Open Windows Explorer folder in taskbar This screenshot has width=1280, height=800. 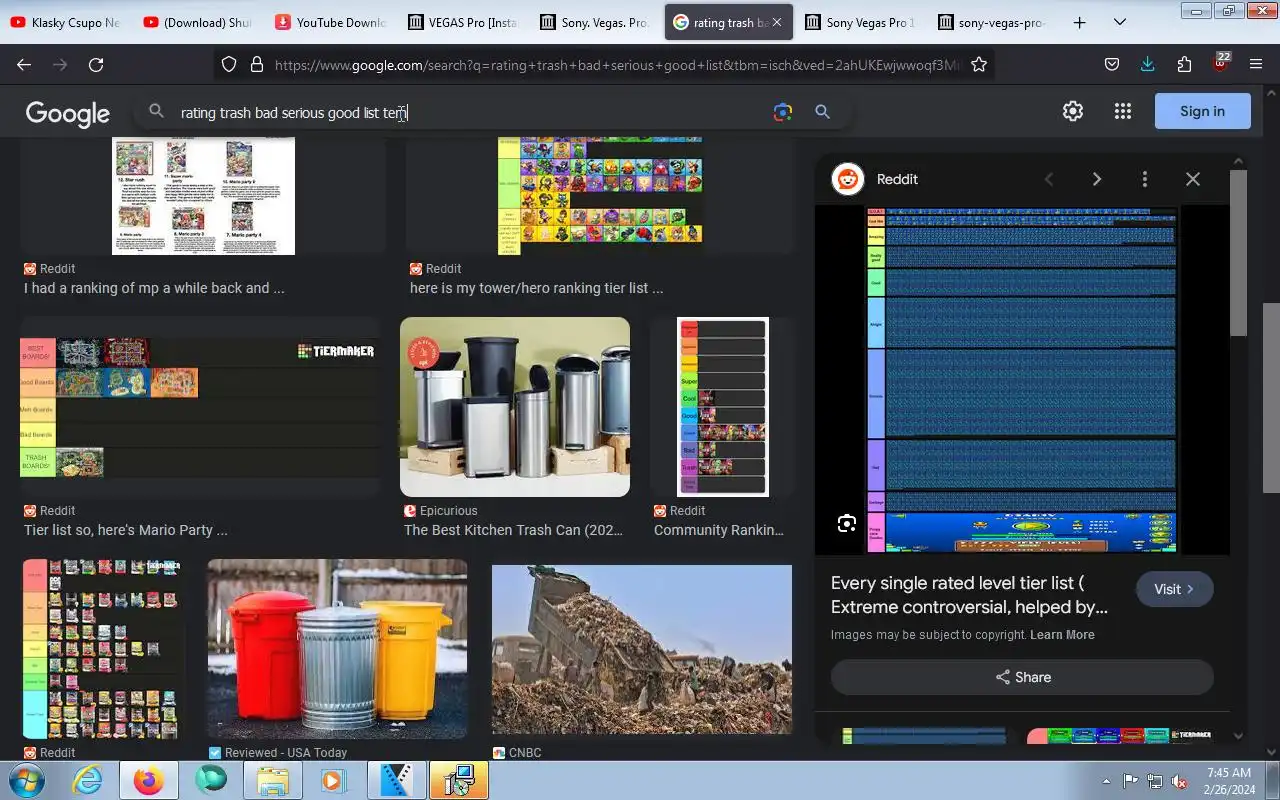pyautogui.click(x=272, y=780)
